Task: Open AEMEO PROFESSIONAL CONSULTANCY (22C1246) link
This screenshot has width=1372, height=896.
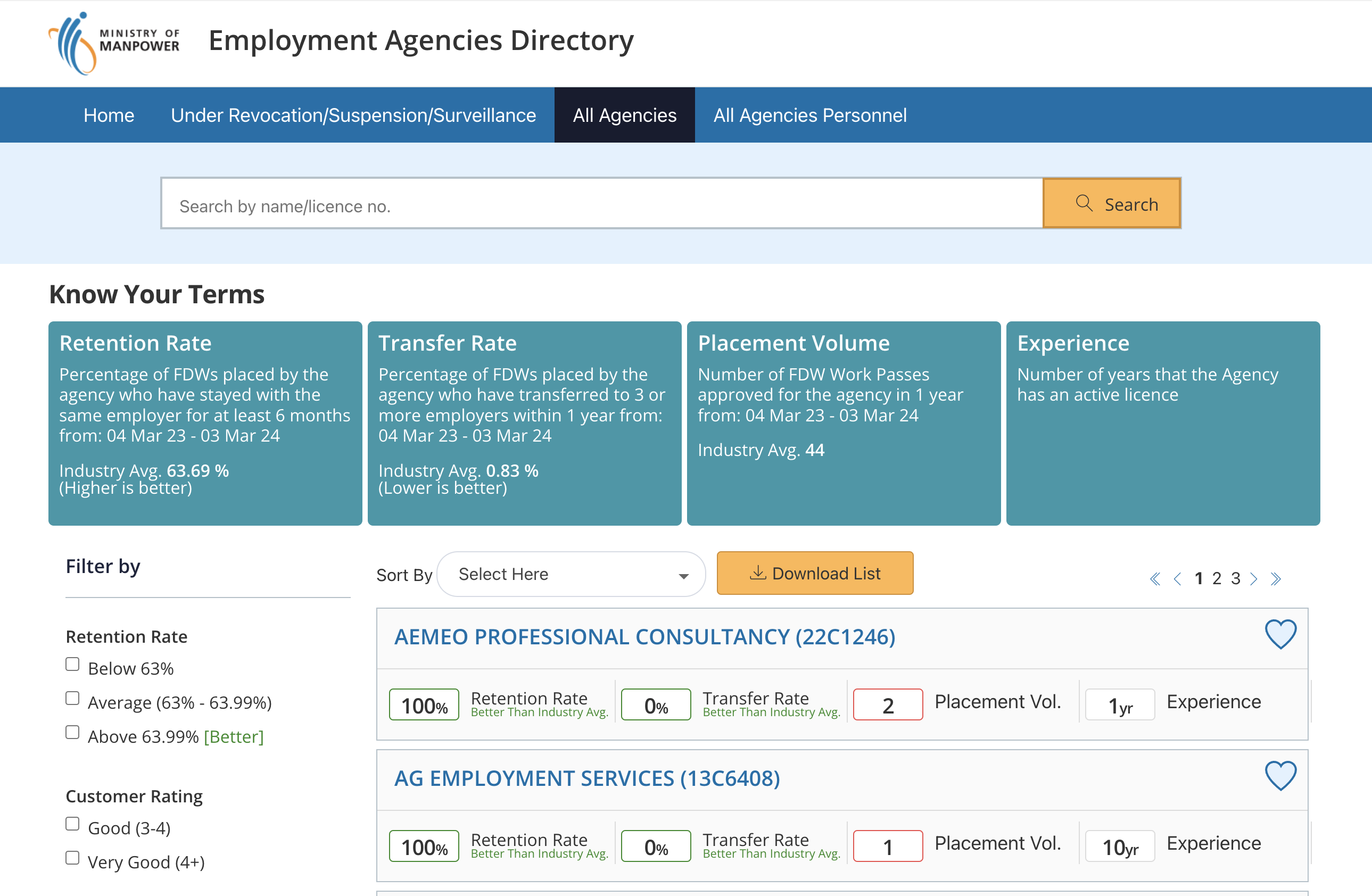Action: [644, 637]
